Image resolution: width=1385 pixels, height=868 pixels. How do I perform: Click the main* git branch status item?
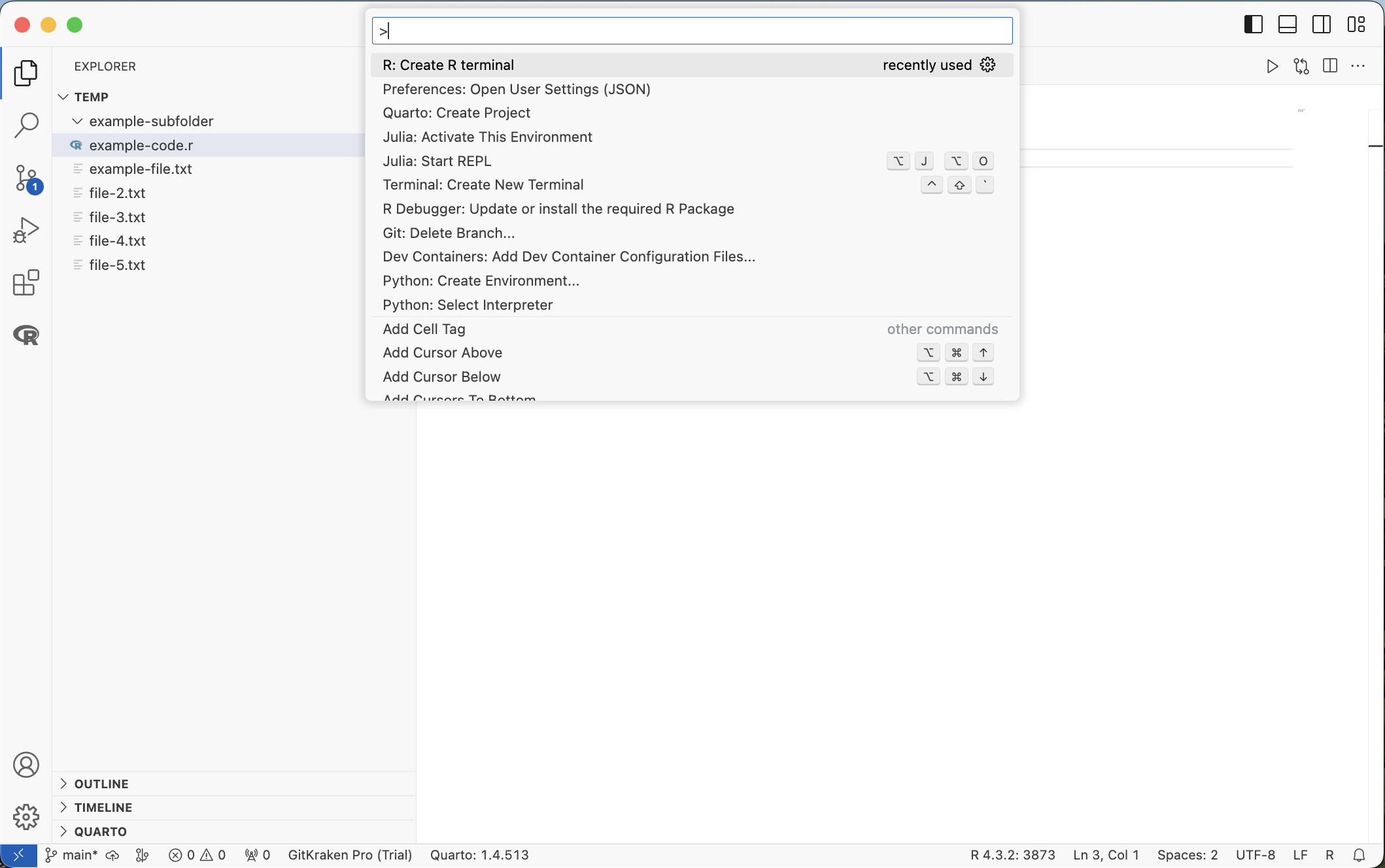point(72,855)
